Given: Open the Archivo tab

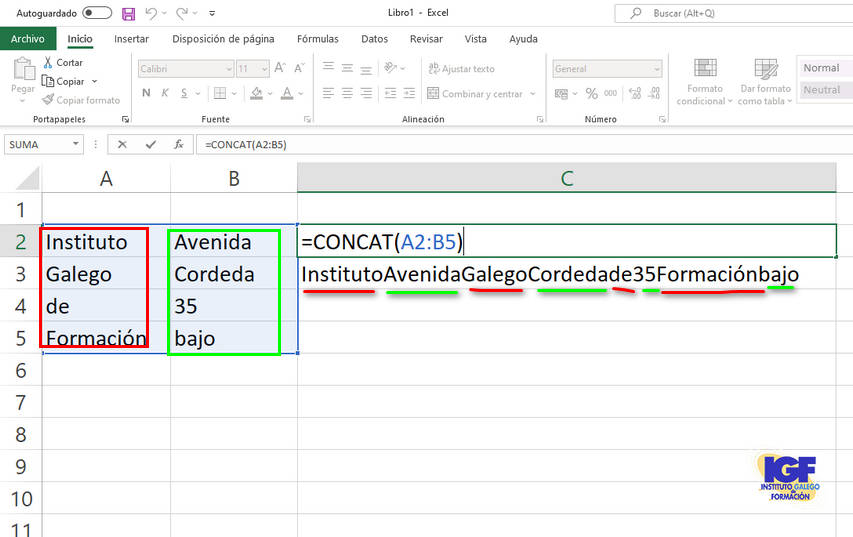Looking at the screenshot, I should [x=28, y=39].
